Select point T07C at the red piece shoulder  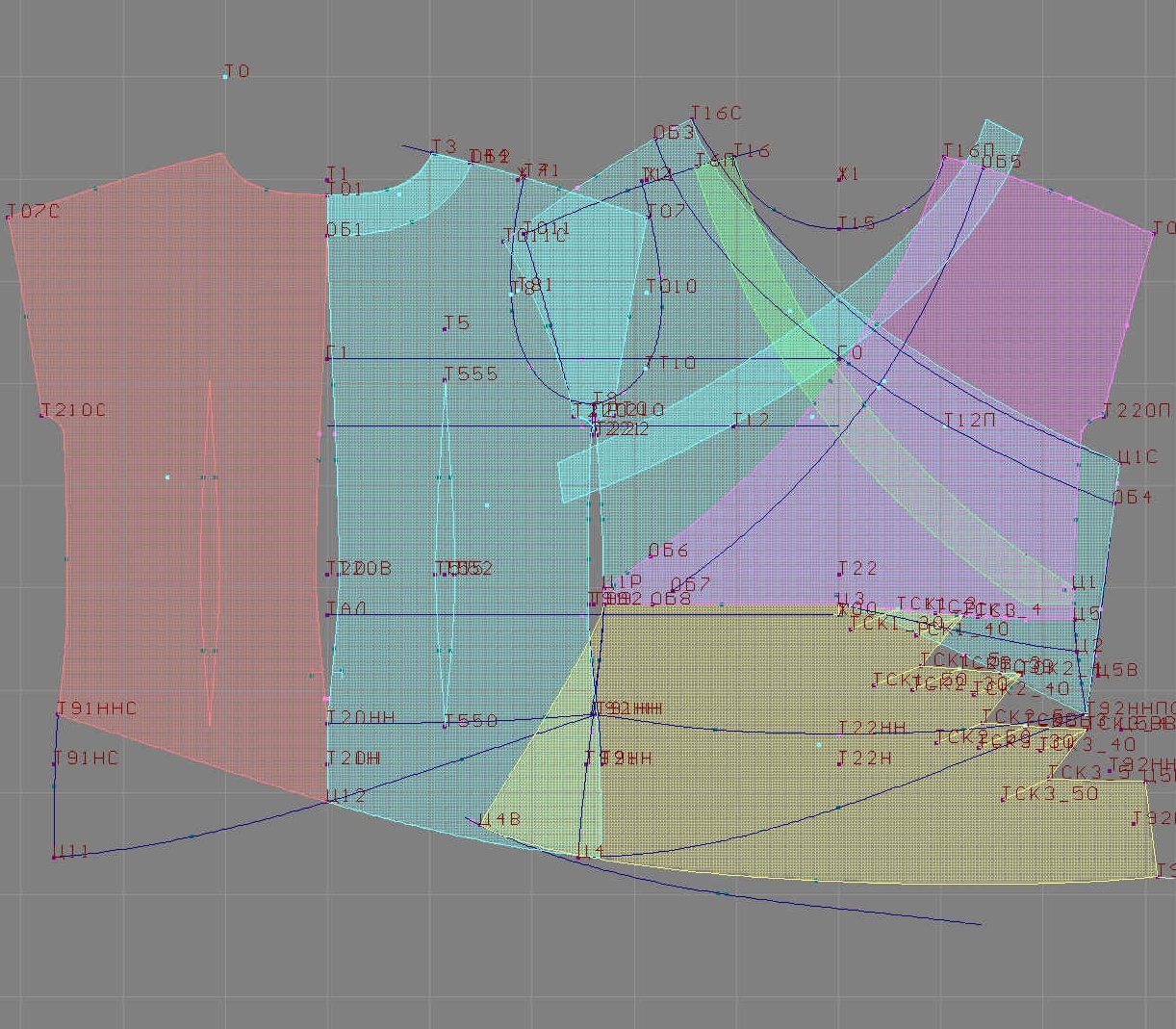coord(10,218)
